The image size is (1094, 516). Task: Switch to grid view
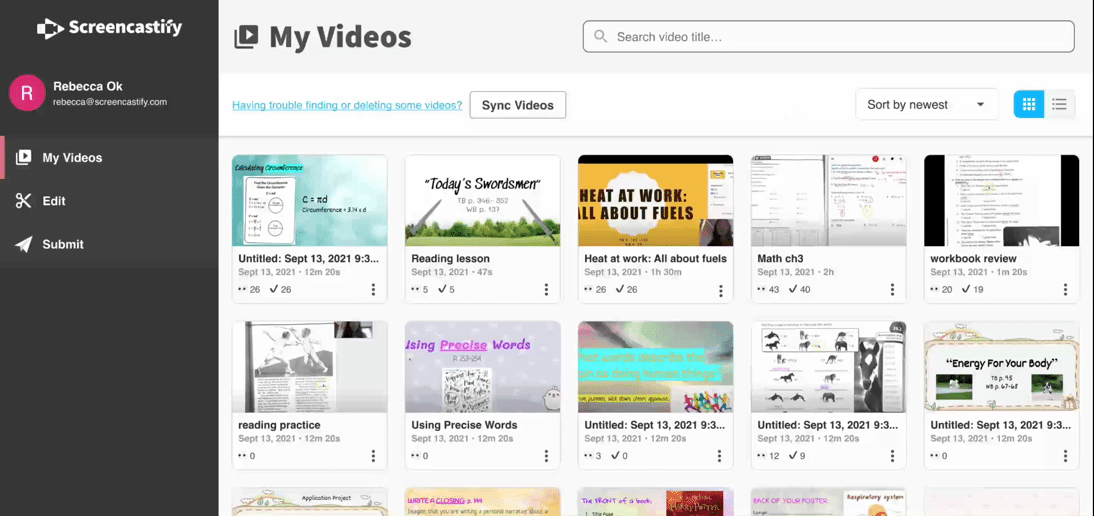click(x=1028, y=105)
